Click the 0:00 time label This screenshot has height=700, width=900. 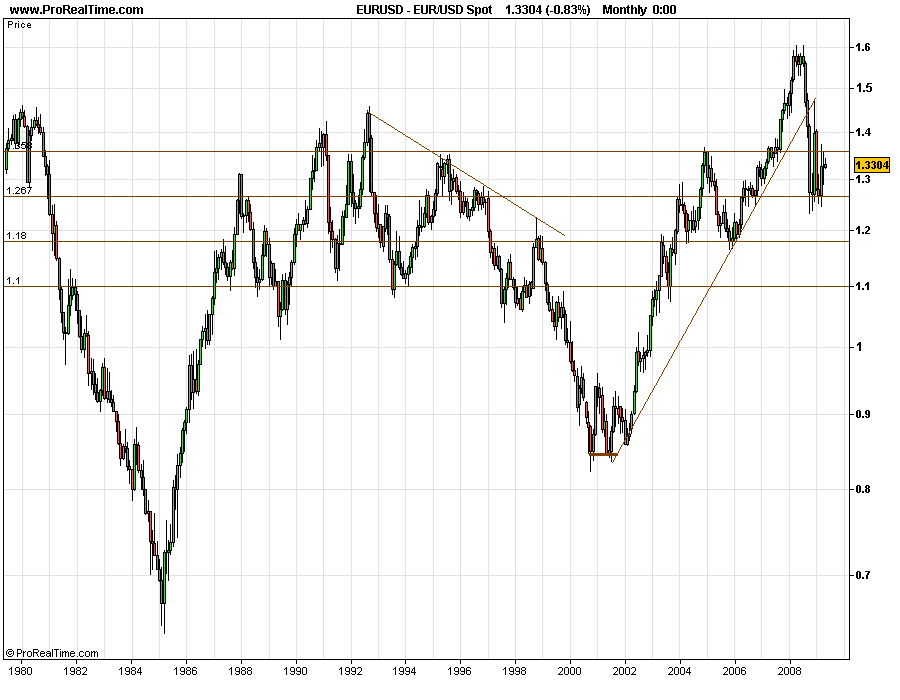pos(664,10)
